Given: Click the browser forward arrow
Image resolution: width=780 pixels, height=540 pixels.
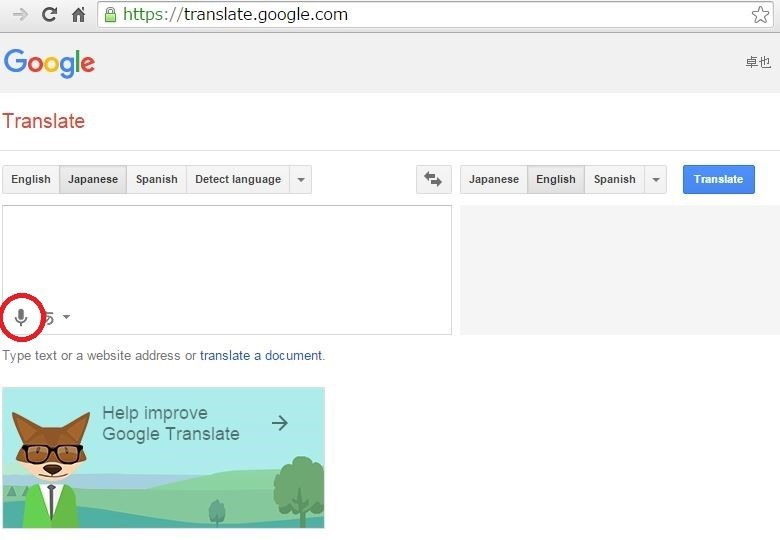Looking at the screenshot, I should [x=20, y=14].
